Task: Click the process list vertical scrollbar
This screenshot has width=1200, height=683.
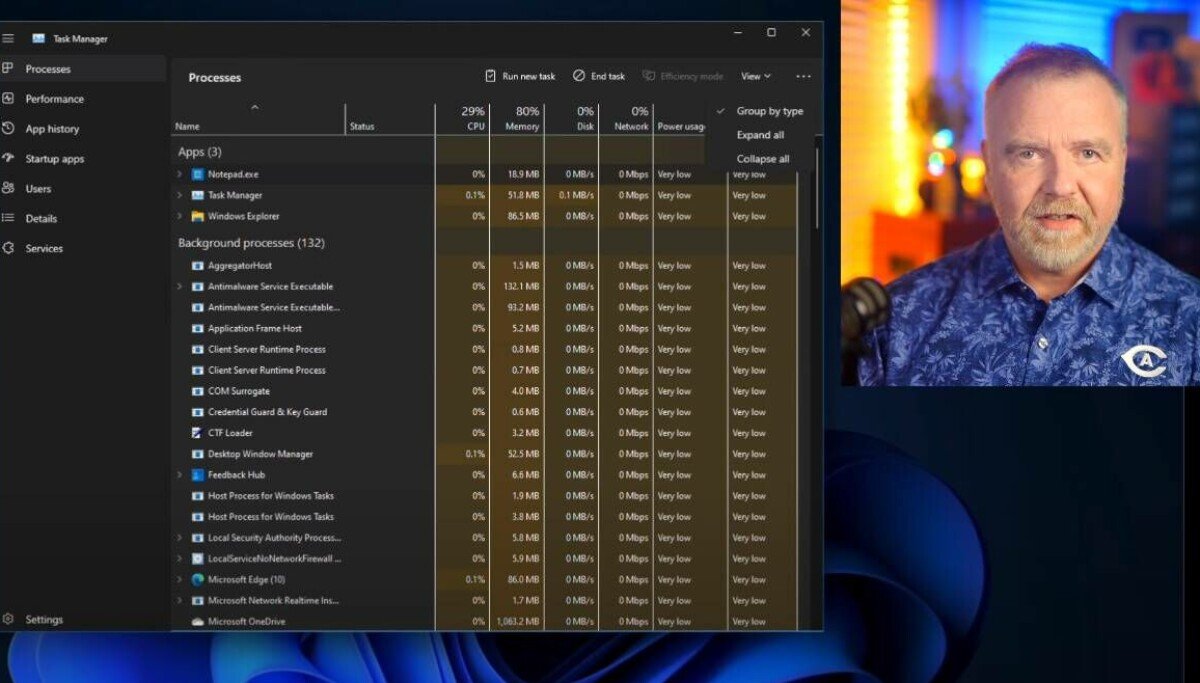Action: [818, 190]
